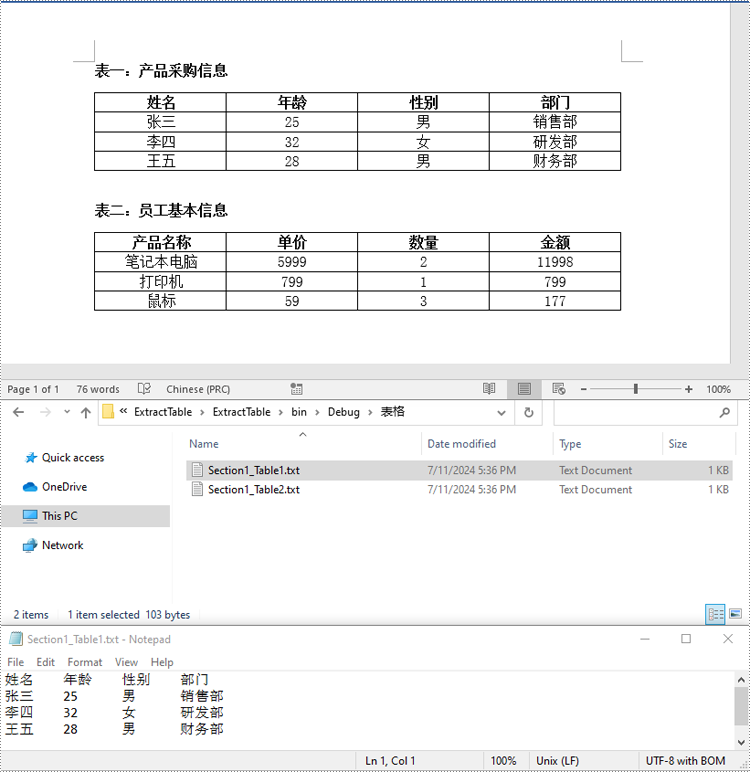Switch Explorer to large icons view
Screen dimensions: 750x772
click(x=735, y=614)
